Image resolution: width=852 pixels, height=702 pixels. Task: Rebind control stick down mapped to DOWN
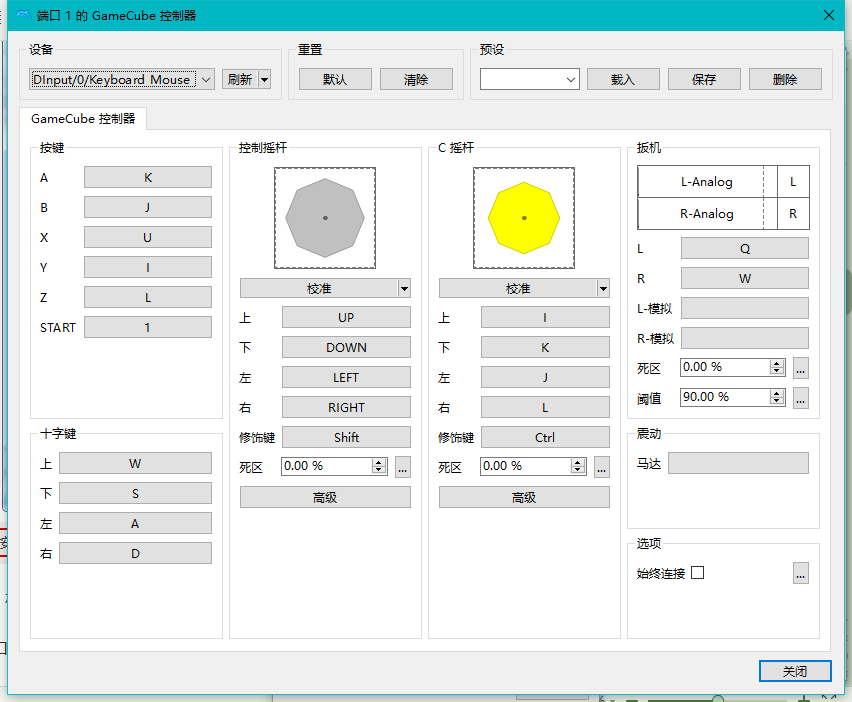coord(346,348)
